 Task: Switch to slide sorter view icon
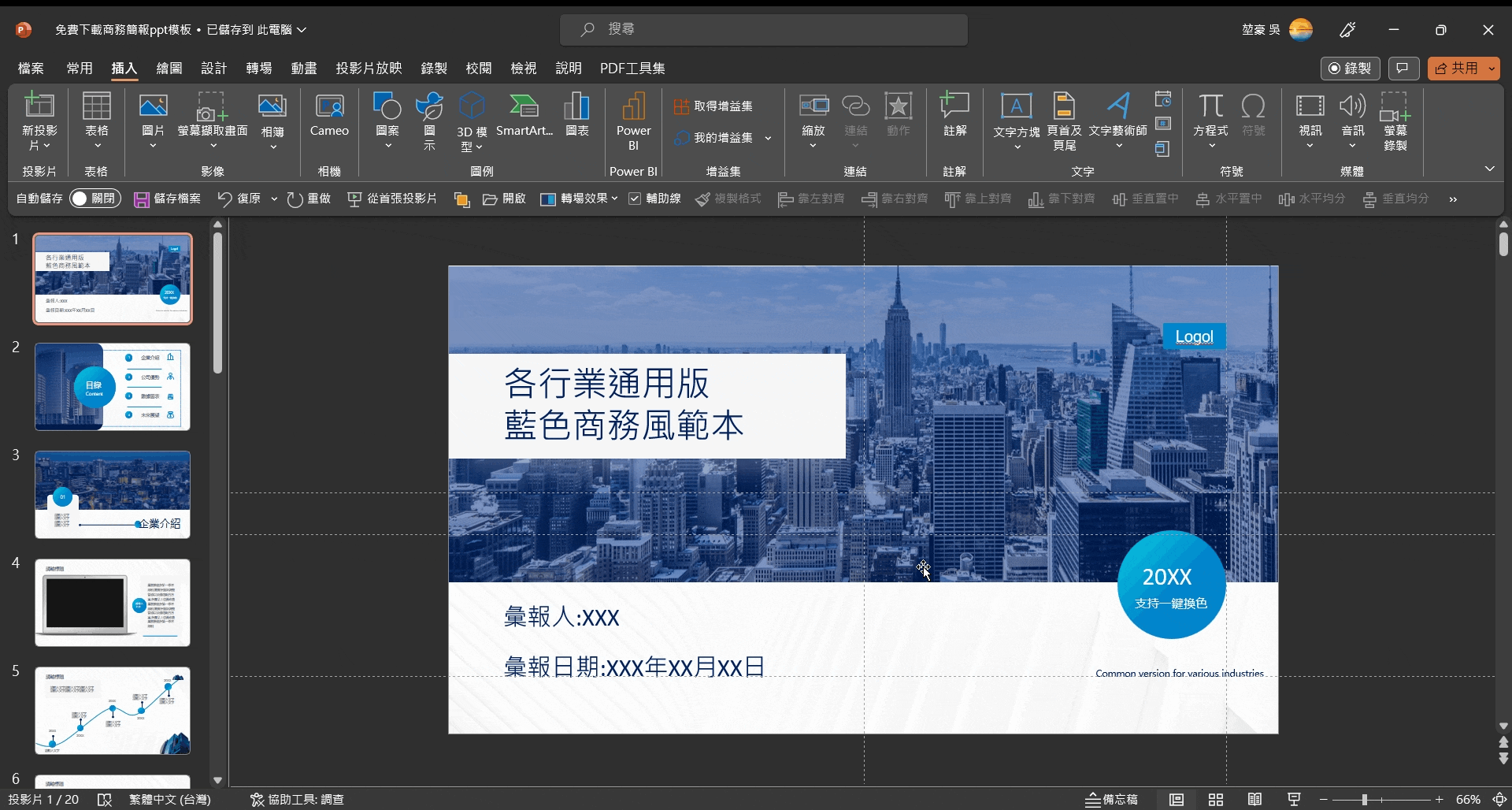(1216, 800)
